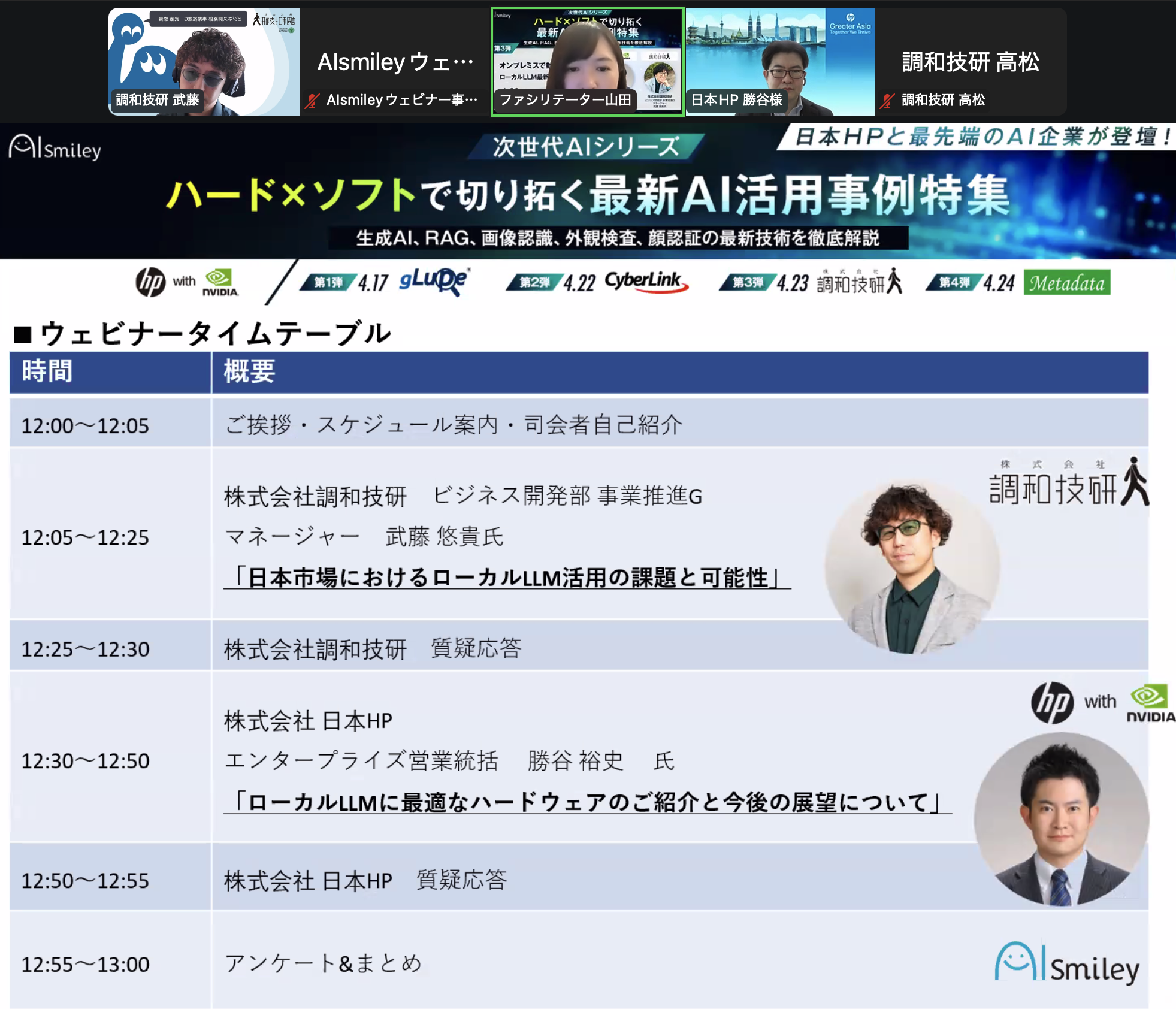This screenshot has width=1176, height=1009.
Task: Select the 調和技研 武藤 video tile
Action: [204, 61]
